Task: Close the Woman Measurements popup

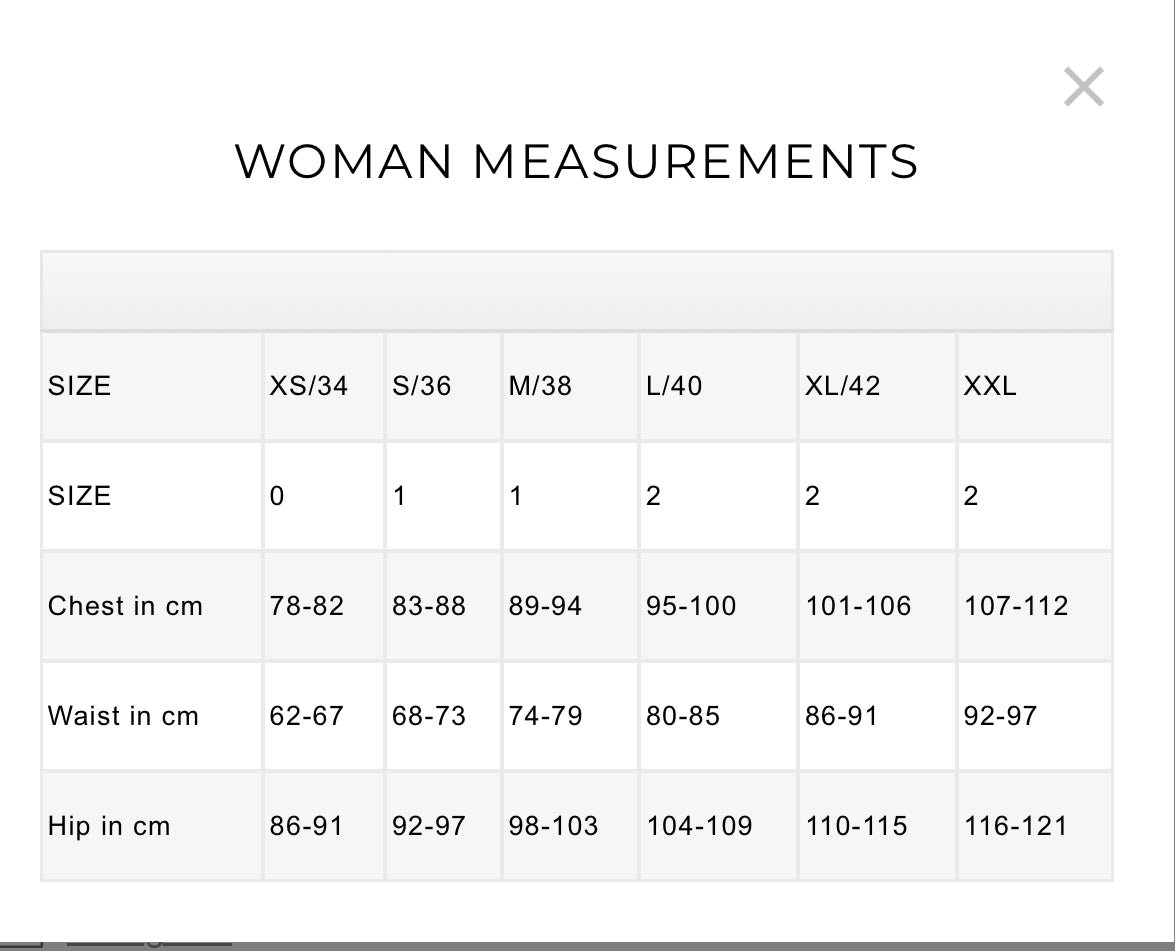Action: pos(1083,87)
